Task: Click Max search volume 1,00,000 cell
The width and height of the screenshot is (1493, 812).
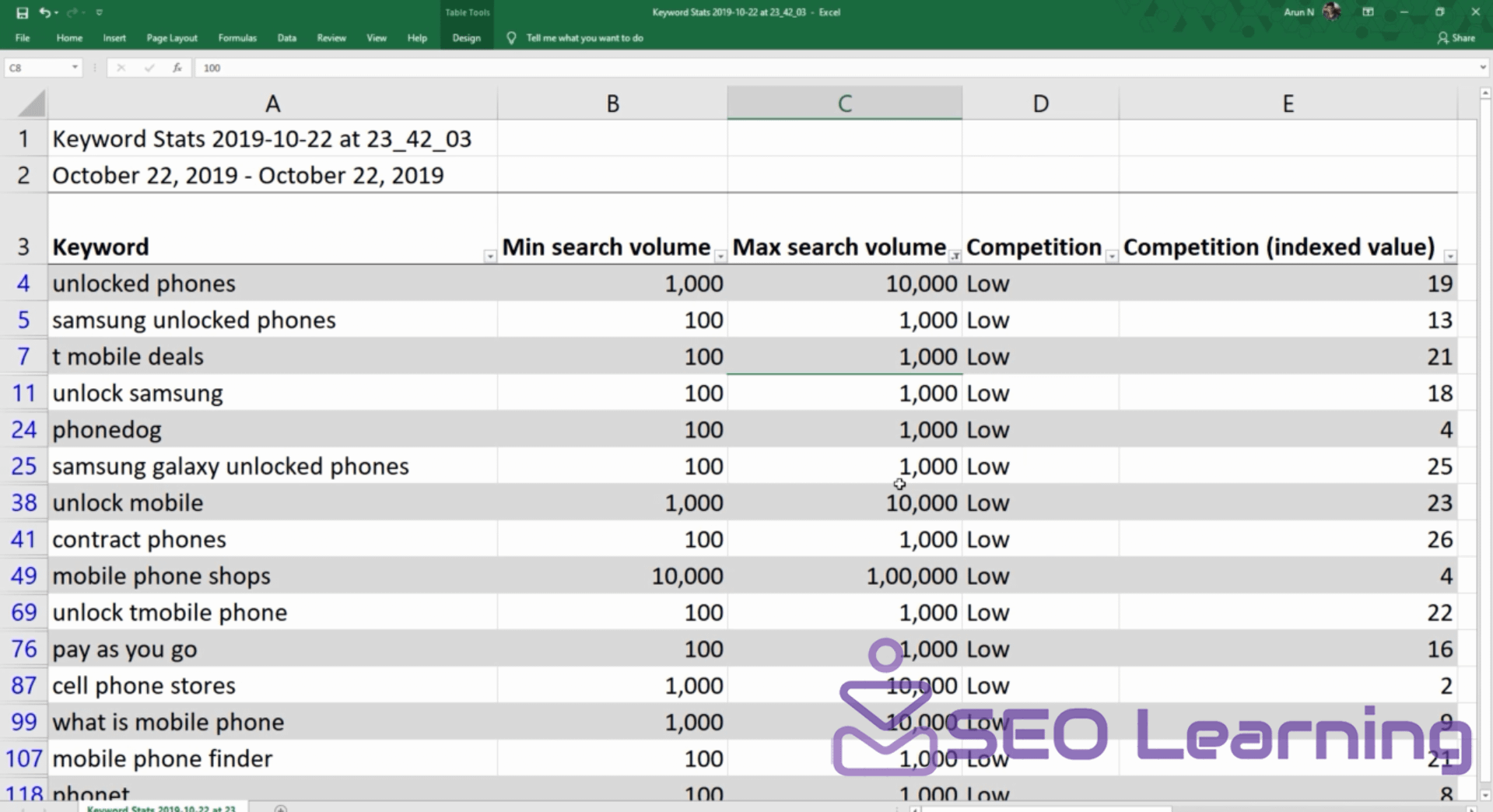Action: coord(844,576)
